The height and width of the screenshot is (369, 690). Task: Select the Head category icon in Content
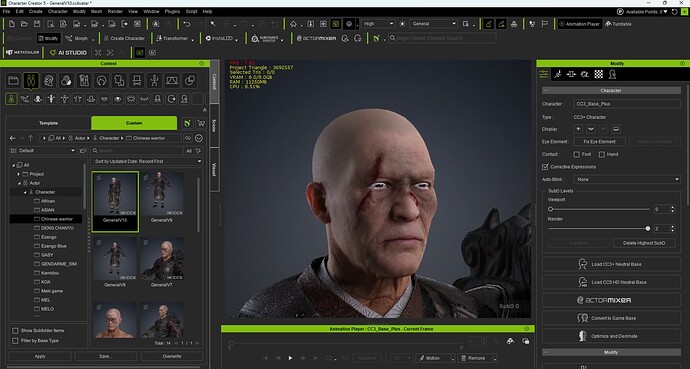click(49, 80)
